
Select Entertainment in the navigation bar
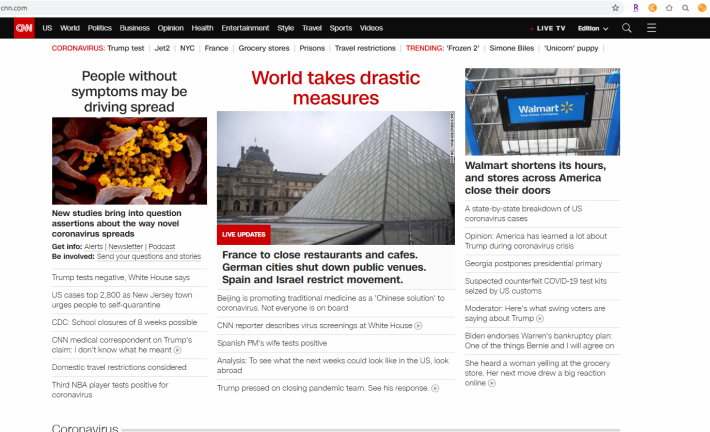coord(245,28)
